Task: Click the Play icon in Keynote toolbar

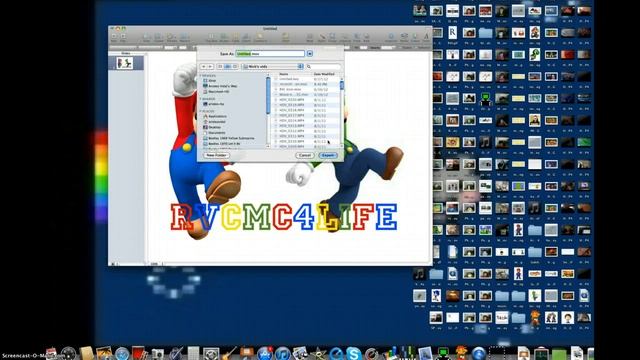Action: (x=123, y=38)
